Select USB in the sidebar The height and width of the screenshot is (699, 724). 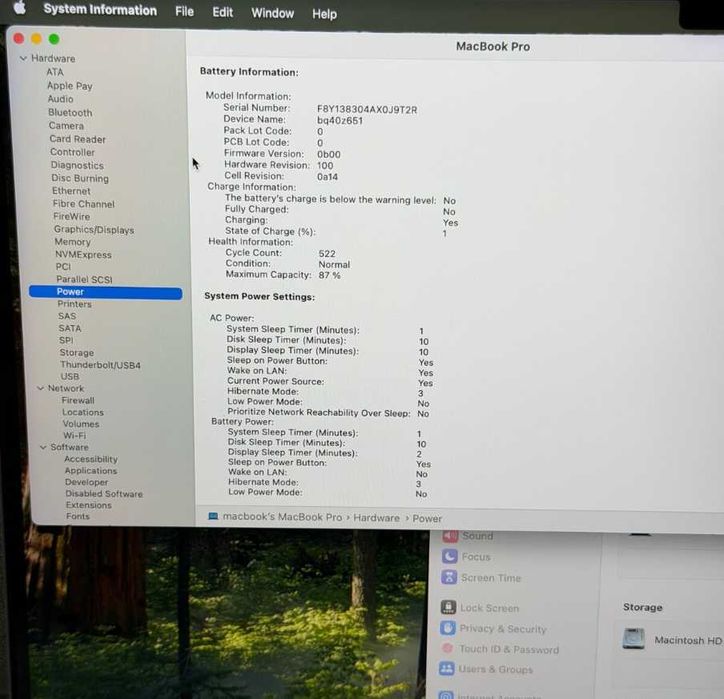70,376
